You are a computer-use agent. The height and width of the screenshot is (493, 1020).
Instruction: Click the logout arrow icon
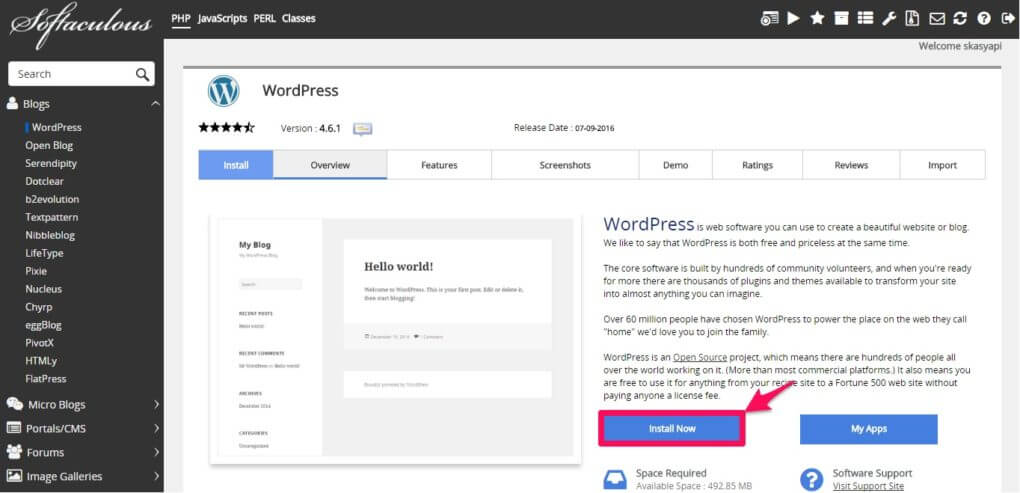[x=1008, y=18]
